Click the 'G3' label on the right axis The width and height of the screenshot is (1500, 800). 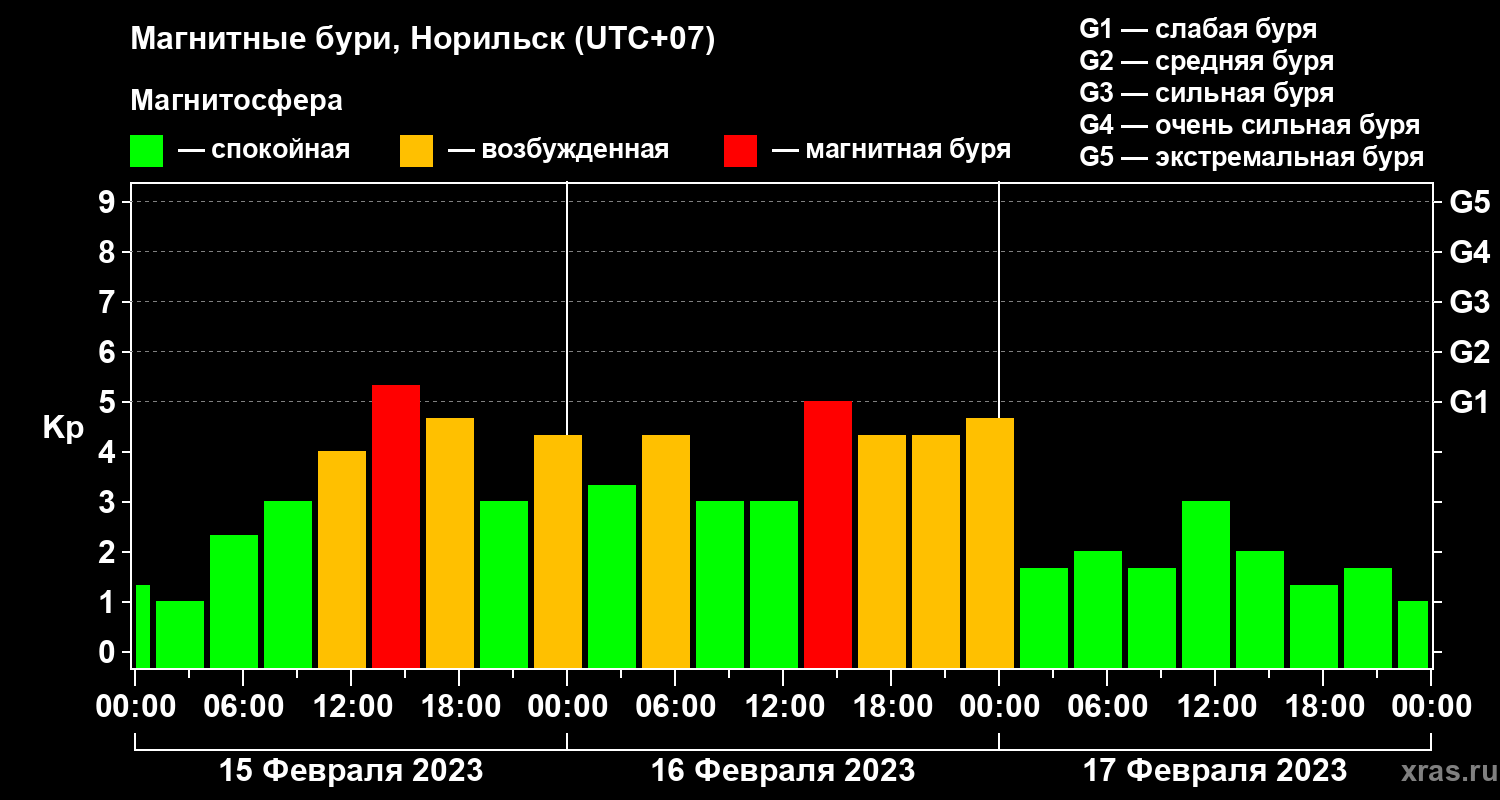click(1470, 302)
